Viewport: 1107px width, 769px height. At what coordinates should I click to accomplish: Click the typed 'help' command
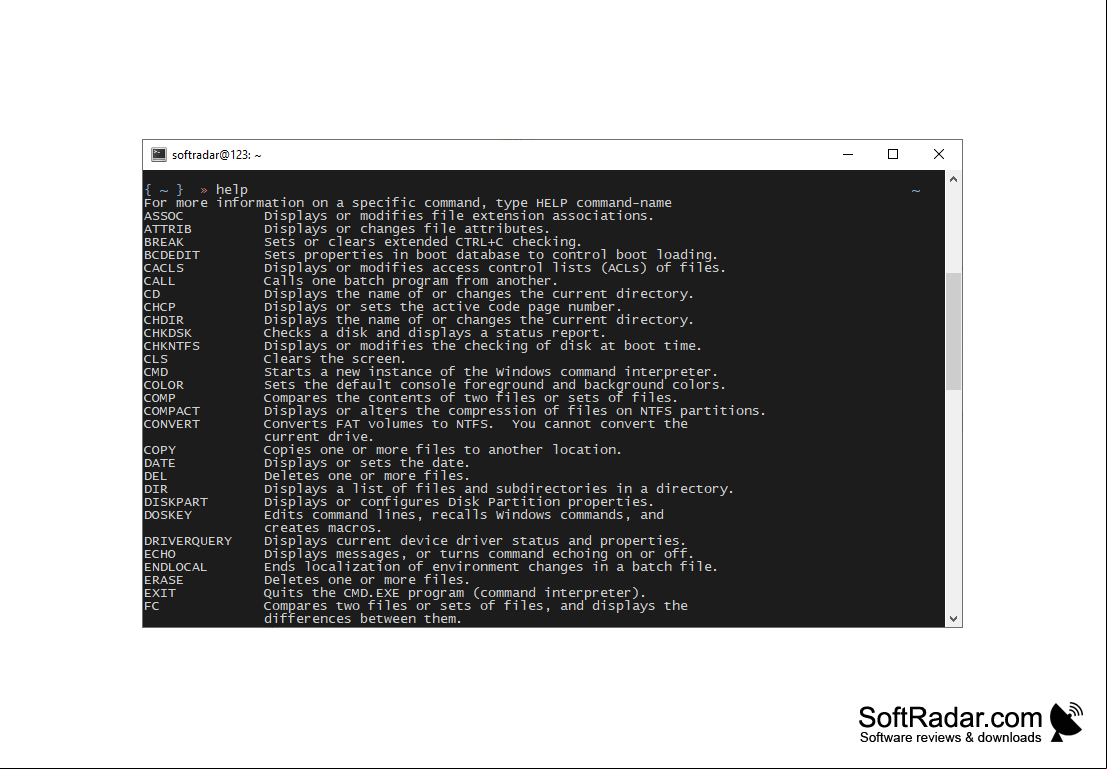pyautogui.click(x=232, y=189)
